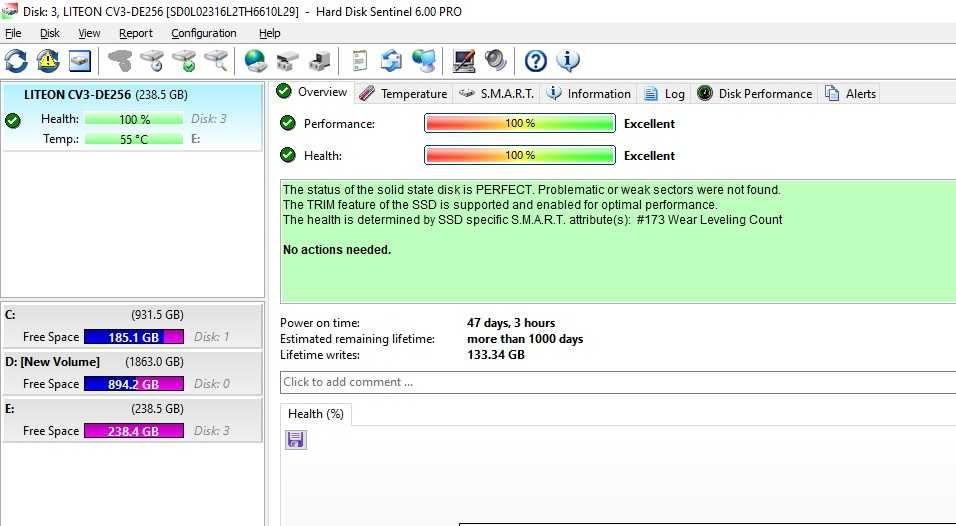Click the 'Excellent' label next to Health
956x526 pixels.
click(649, 155)
